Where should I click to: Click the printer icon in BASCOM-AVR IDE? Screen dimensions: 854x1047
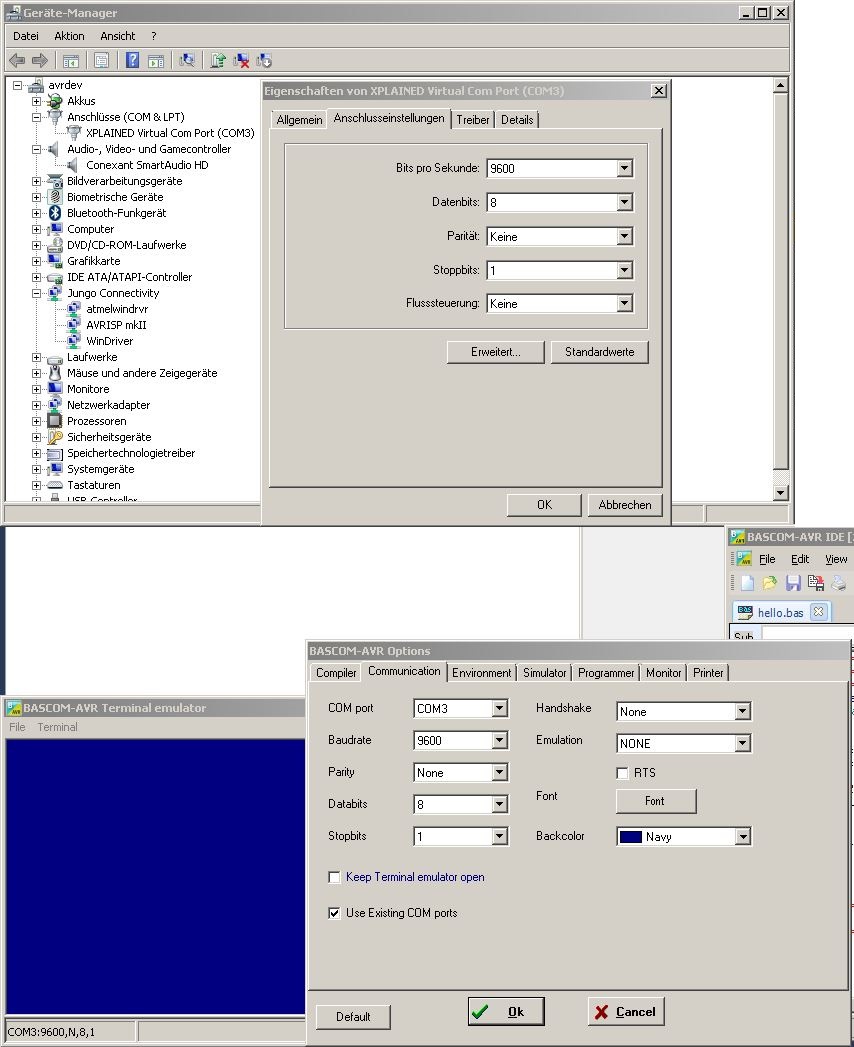tap(839, 583)
